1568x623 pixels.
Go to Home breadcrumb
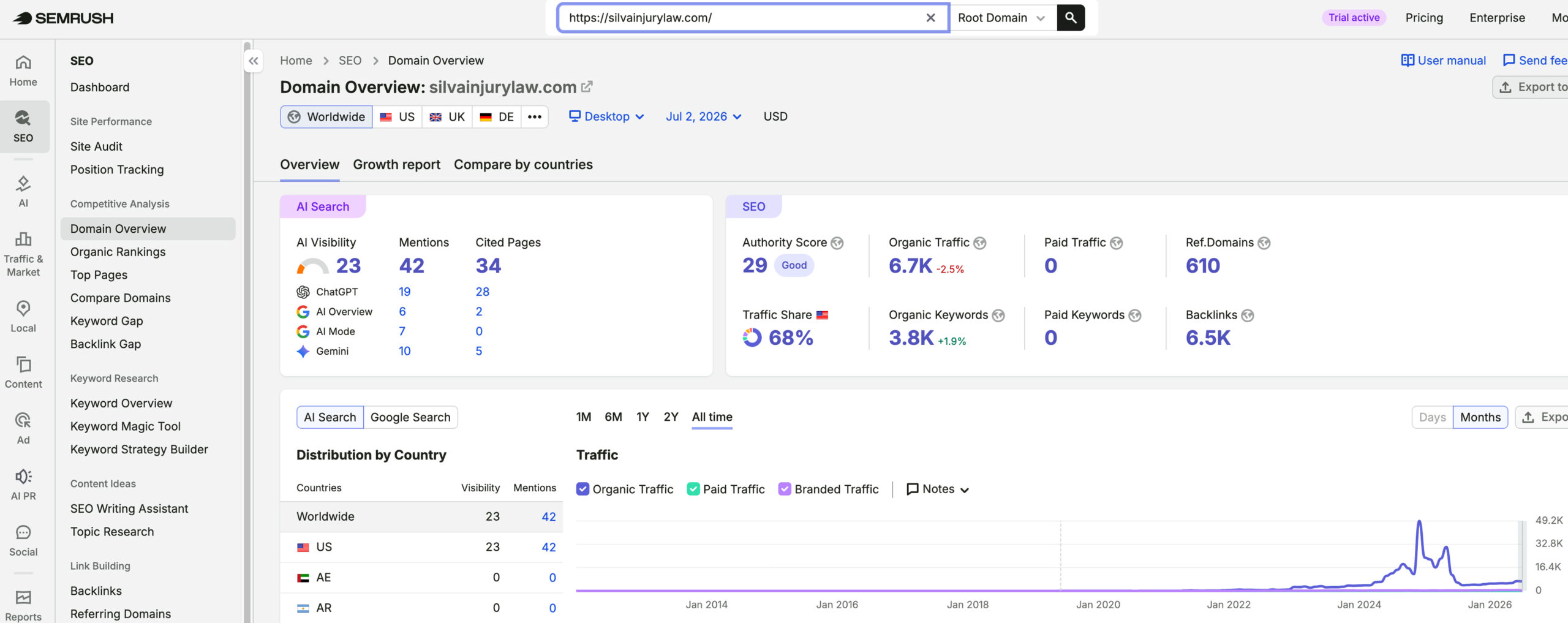[x=296, y=61]
